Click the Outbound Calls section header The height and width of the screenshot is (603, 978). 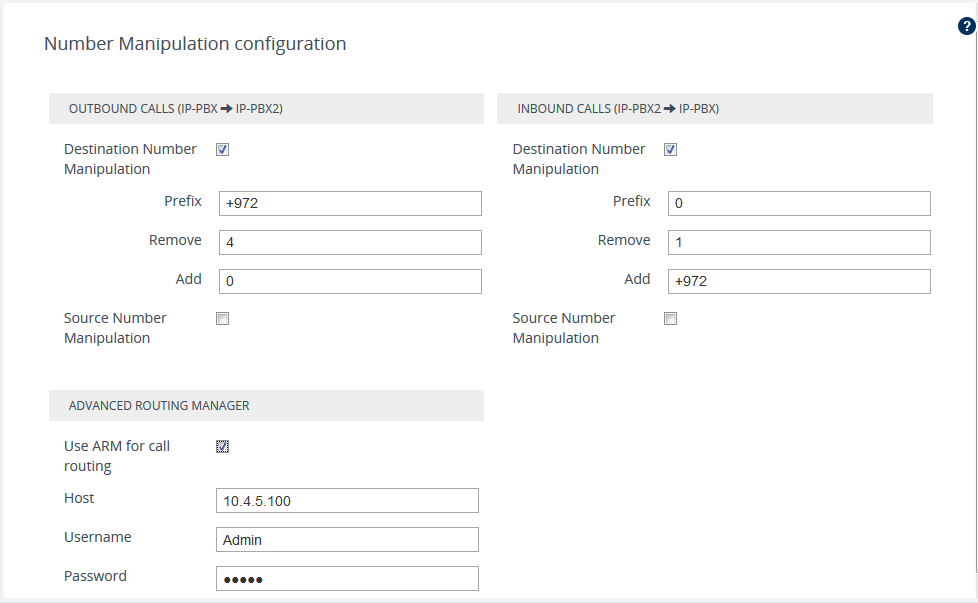tap(176, 109)
